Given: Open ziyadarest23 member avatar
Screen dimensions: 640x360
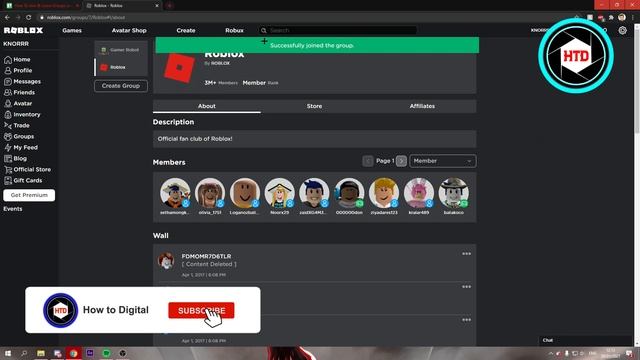Looking at the screenshot, I should (x=384, y=193).
